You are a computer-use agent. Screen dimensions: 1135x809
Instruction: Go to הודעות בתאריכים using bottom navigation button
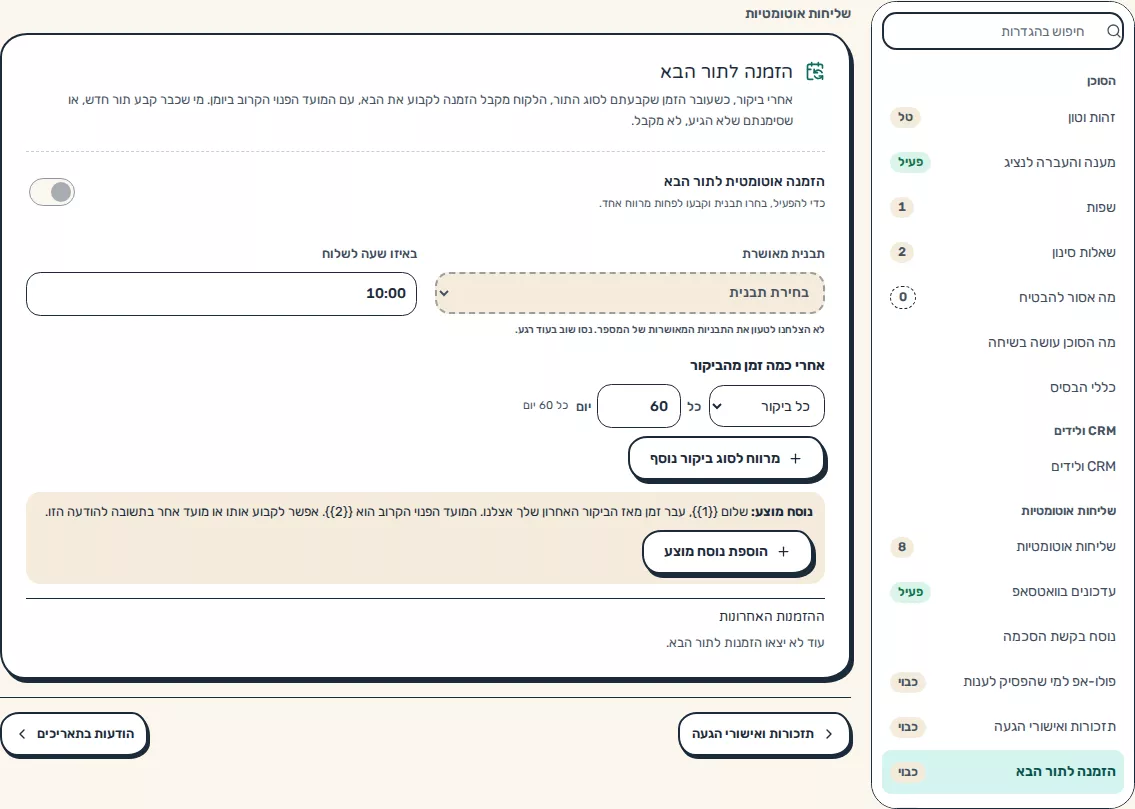[75, 734]
